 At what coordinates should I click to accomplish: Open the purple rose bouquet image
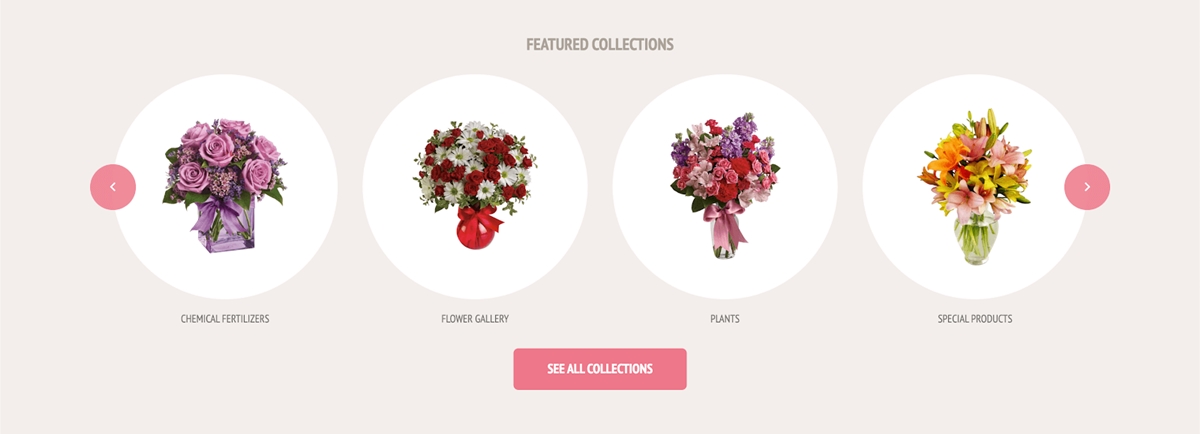[x=225, y=185]
